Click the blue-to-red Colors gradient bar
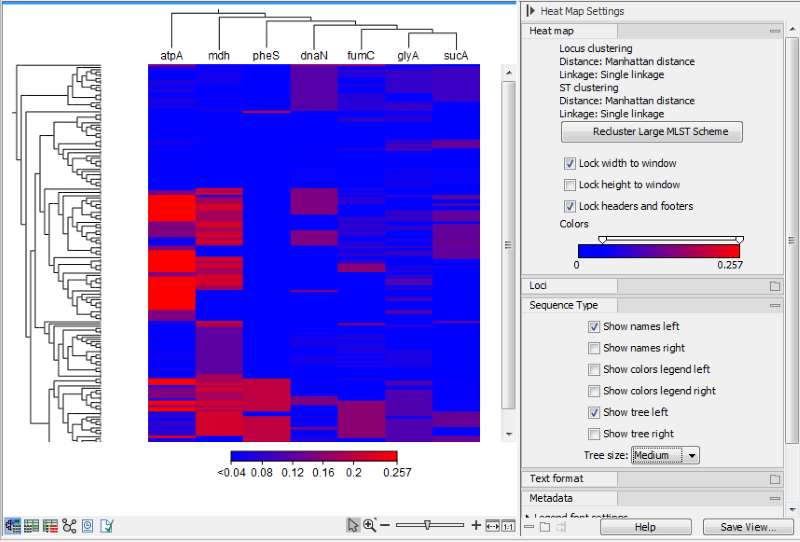Image resolution: width=800 pixels, height=542 pixels. pos(659,250)
